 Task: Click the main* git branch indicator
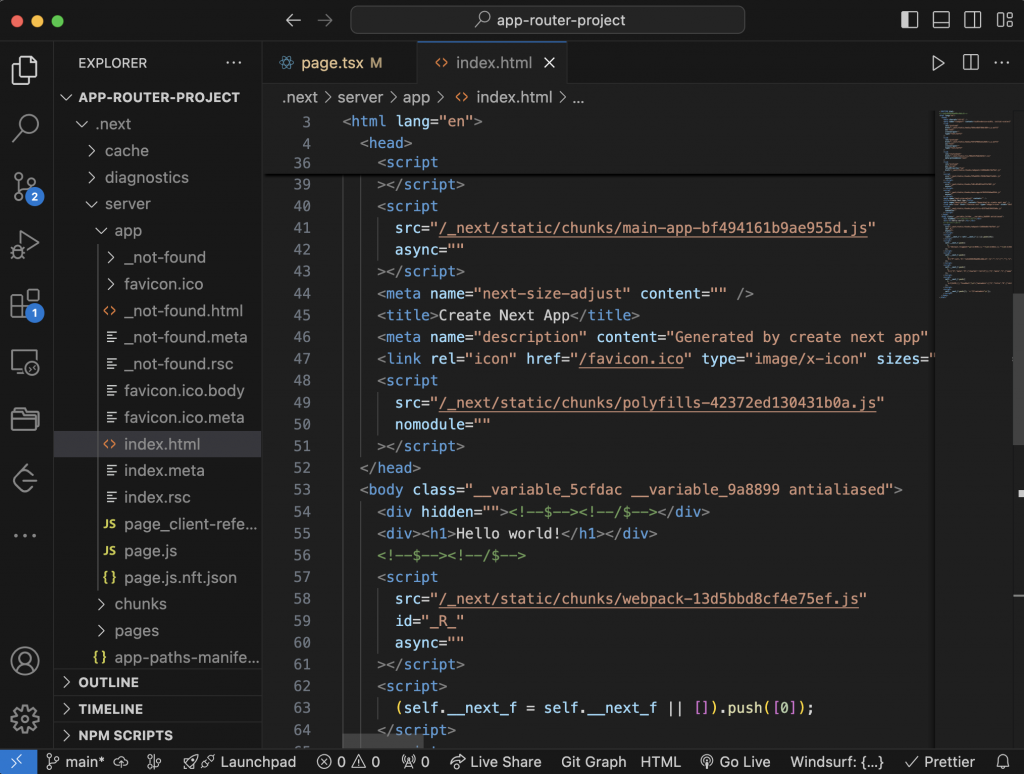(75, 762)
